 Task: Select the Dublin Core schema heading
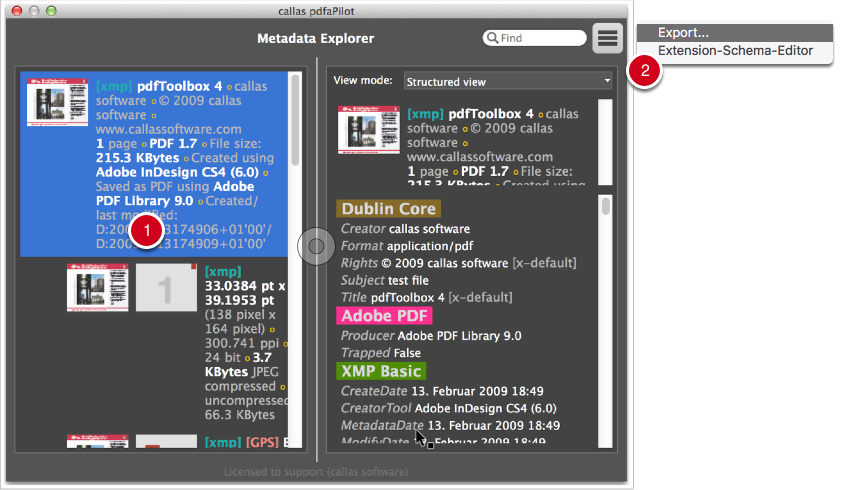point(389,208)
